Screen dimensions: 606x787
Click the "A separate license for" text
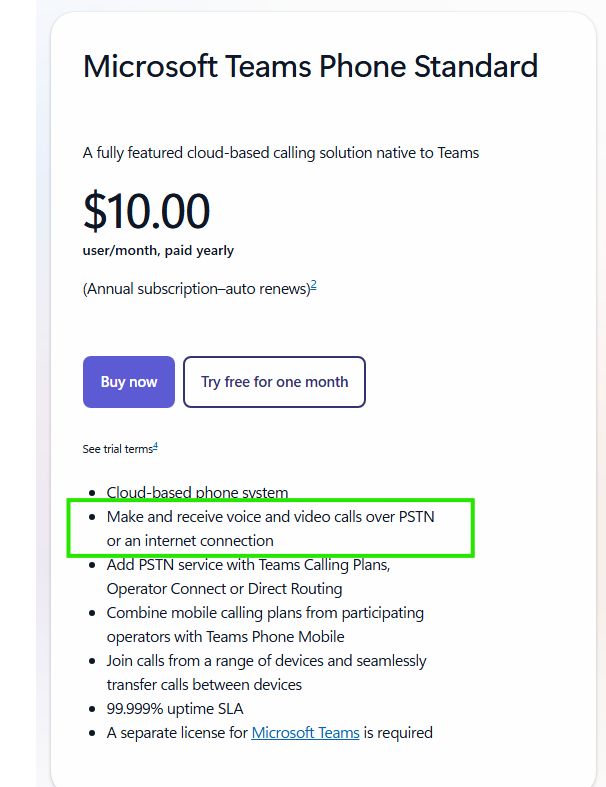(178, 733)
